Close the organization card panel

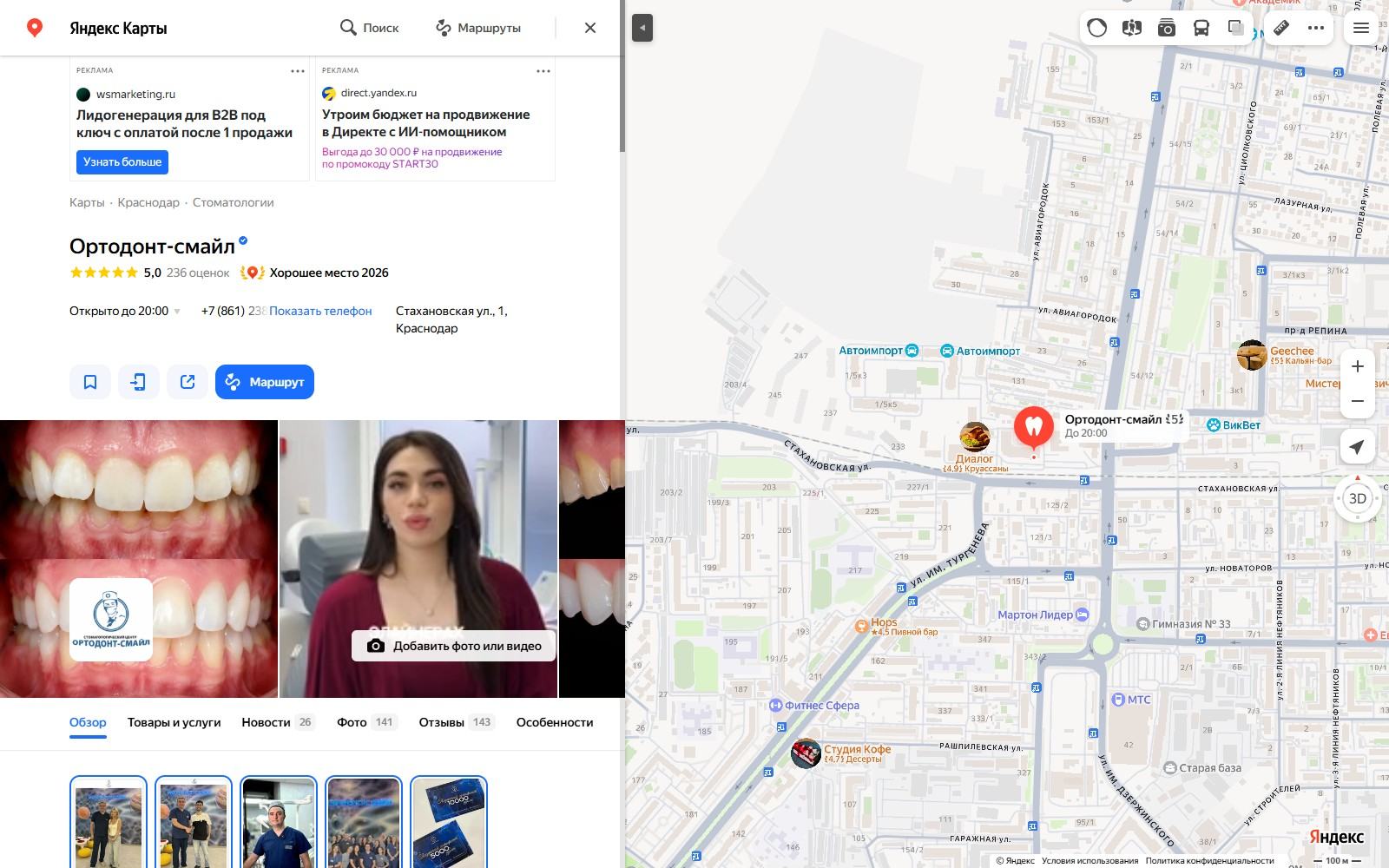[x=590, y=28]
